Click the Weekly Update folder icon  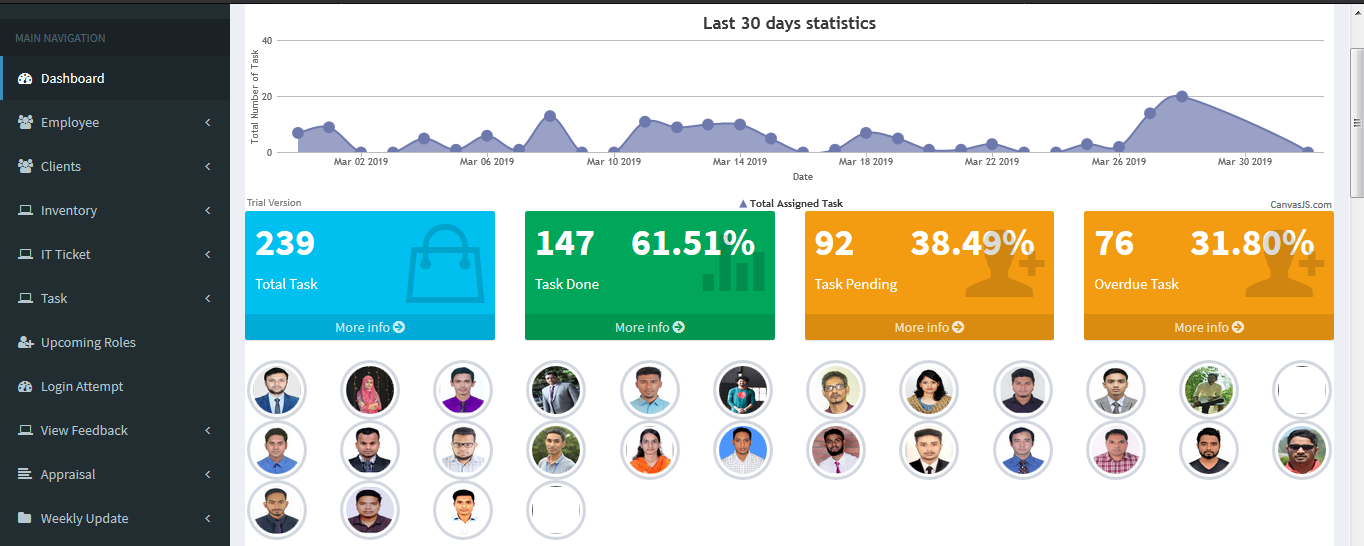click(x=26, y=518)
